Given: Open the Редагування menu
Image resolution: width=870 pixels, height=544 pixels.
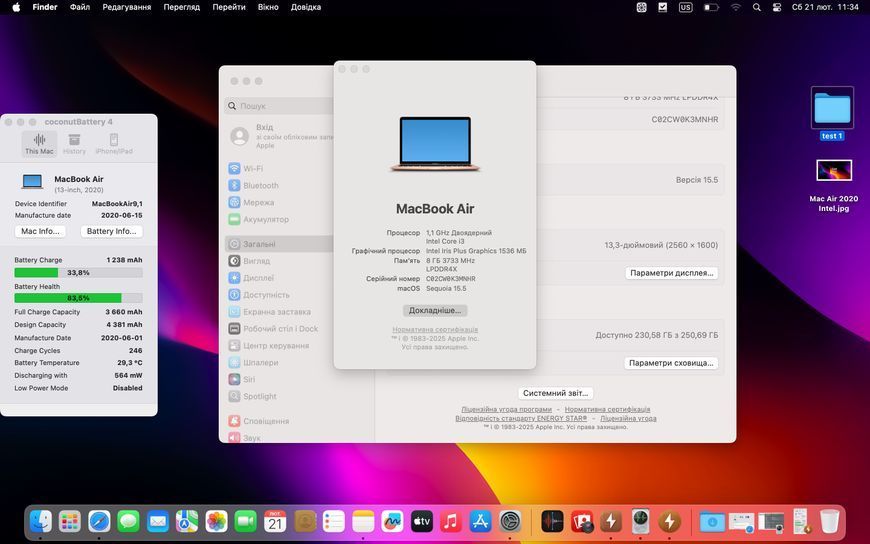Looking at the screenshot, I should pos(127,7).
